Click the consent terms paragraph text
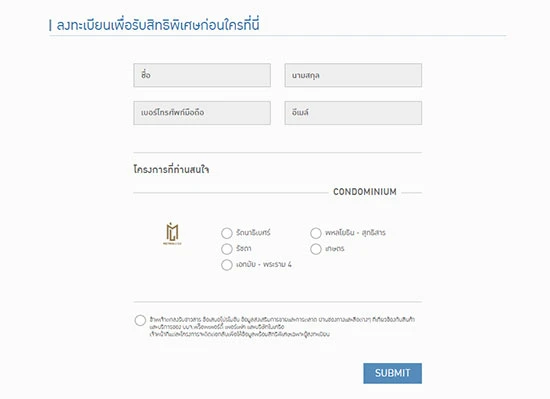This screenshot has width=550, height=399. (282, 327)
